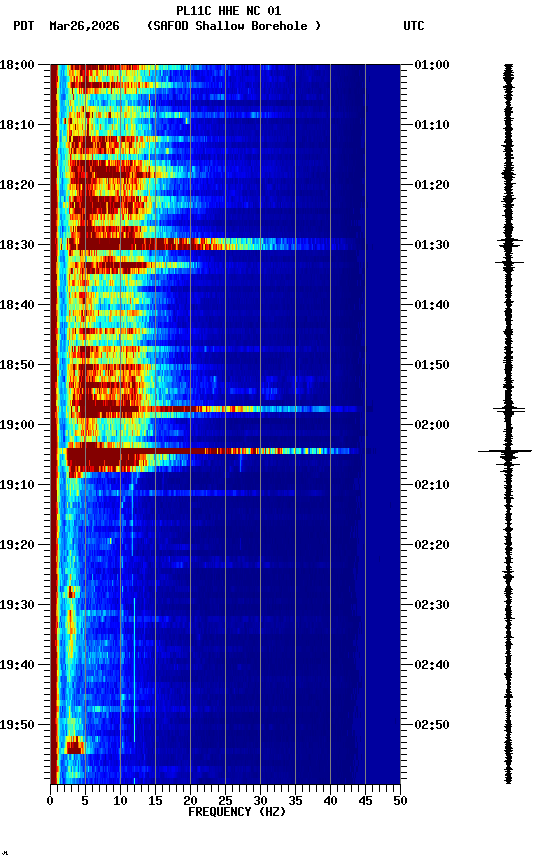Click the 50 Hz frequency tick label

tap(401, 801)
